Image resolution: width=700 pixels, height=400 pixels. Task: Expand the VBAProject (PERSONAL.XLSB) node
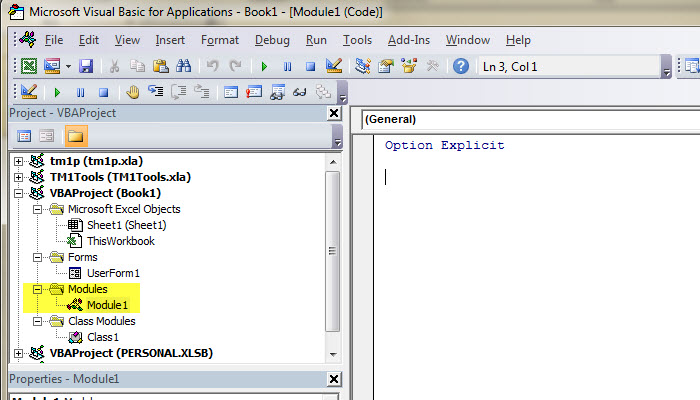[x=18, y=354]
